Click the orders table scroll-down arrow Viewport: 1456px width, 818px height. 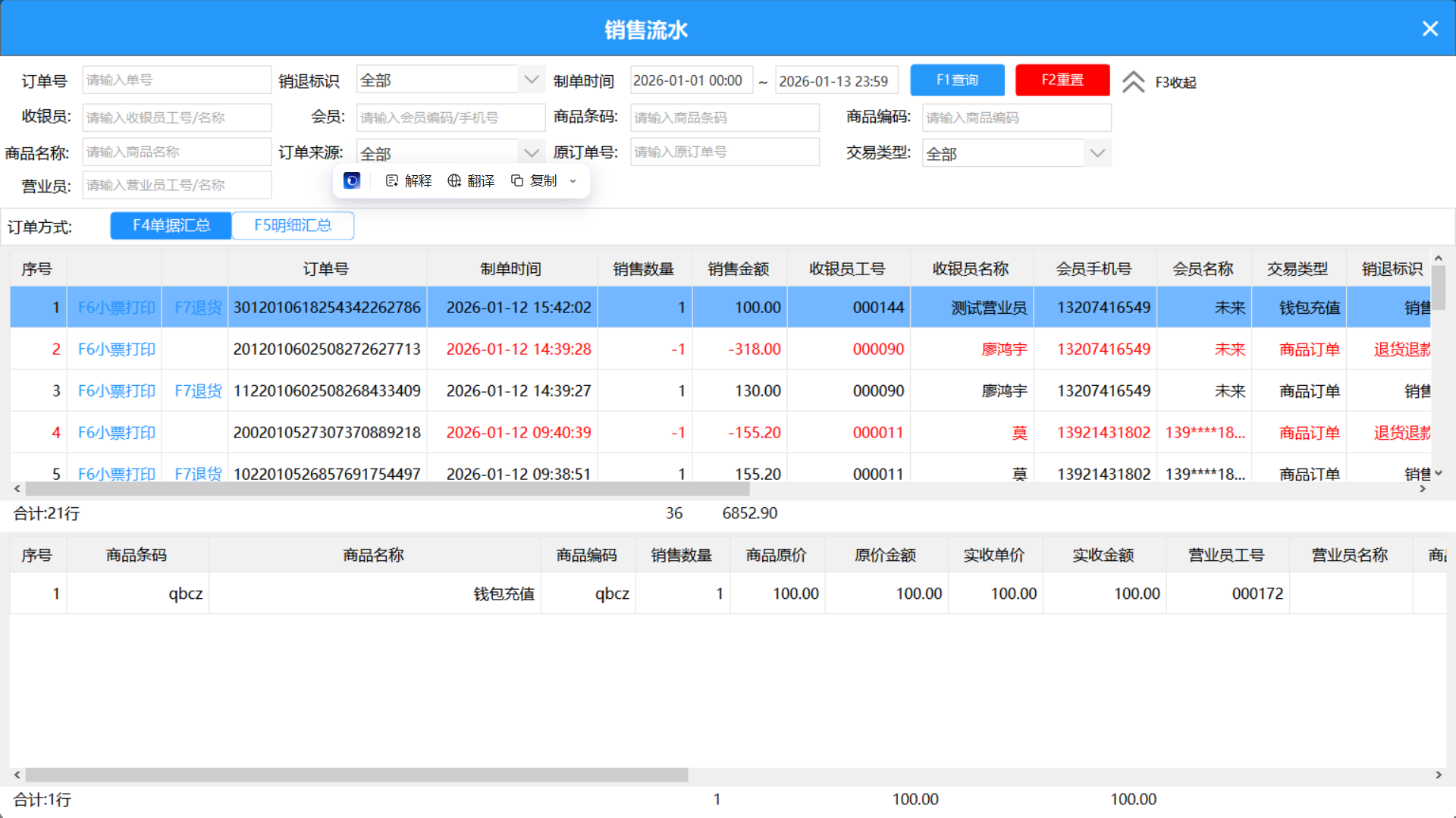pos(1438,473)
